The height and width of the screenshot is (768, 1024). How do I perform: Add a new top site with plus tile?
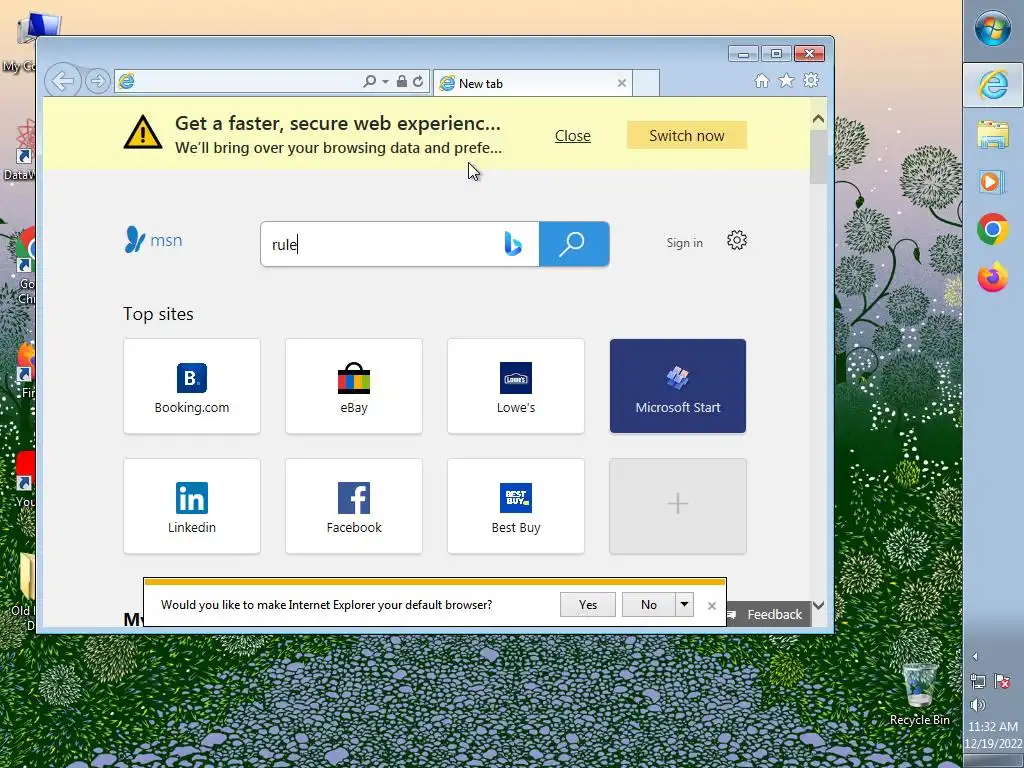[678, 506]
